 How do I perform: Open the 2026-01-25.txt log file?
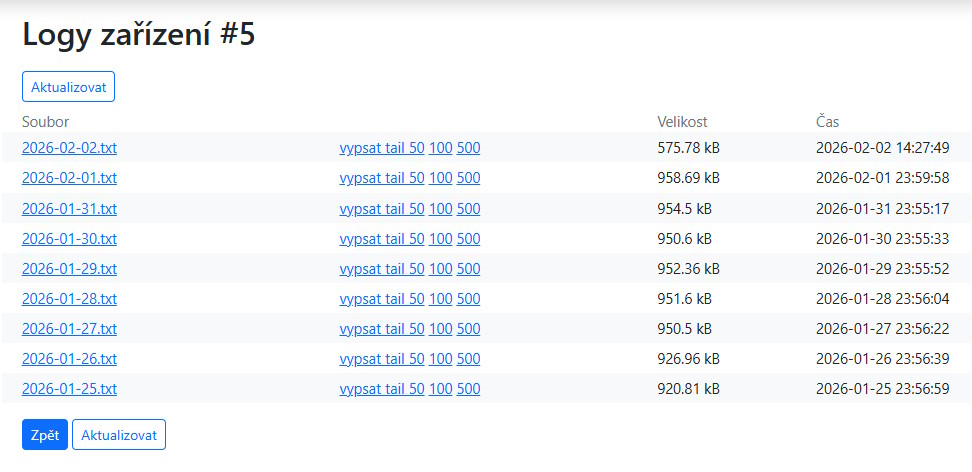coord(69,389)
